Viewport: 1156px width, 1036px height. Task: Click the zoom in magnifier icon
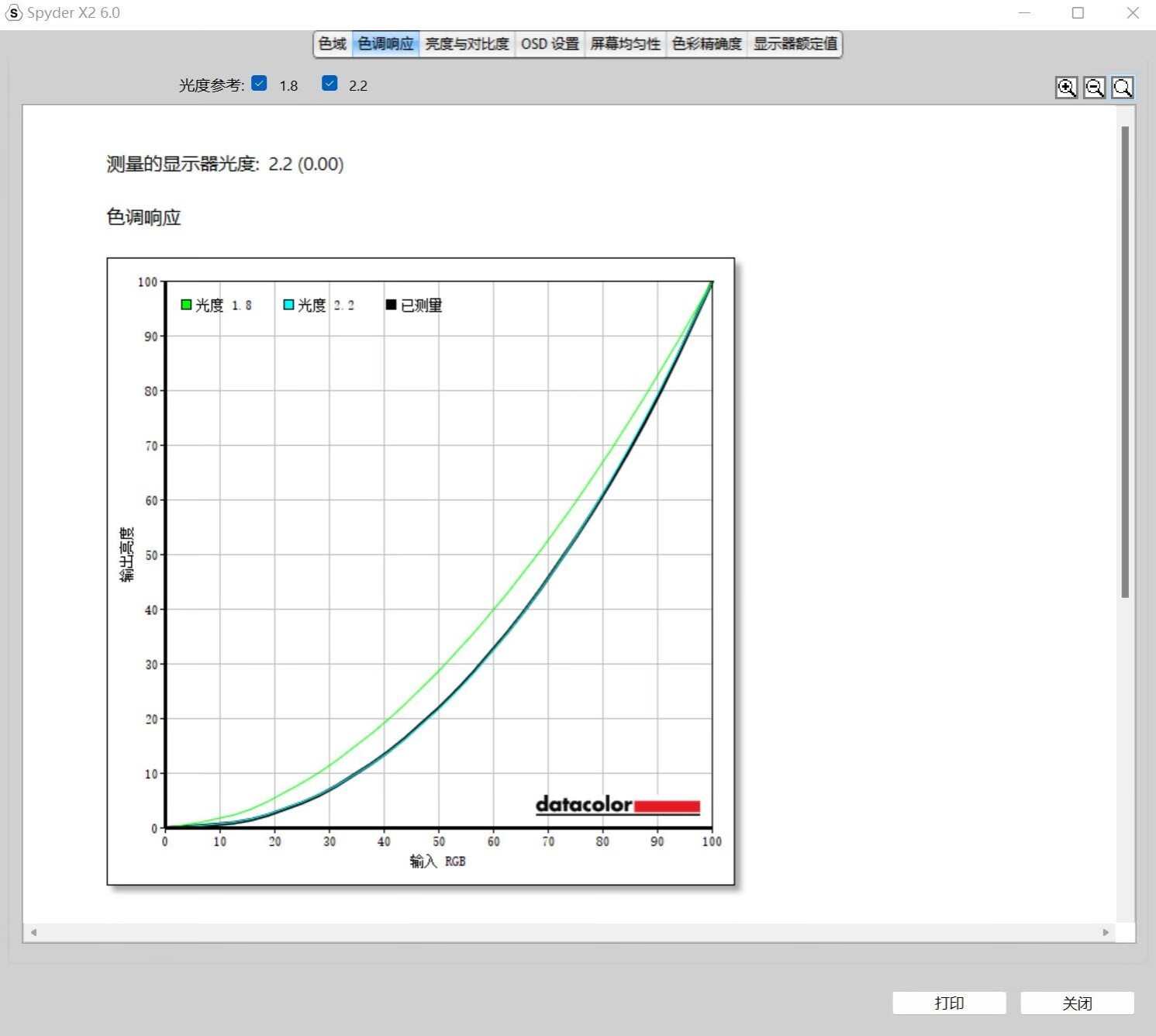(1066, 88)
